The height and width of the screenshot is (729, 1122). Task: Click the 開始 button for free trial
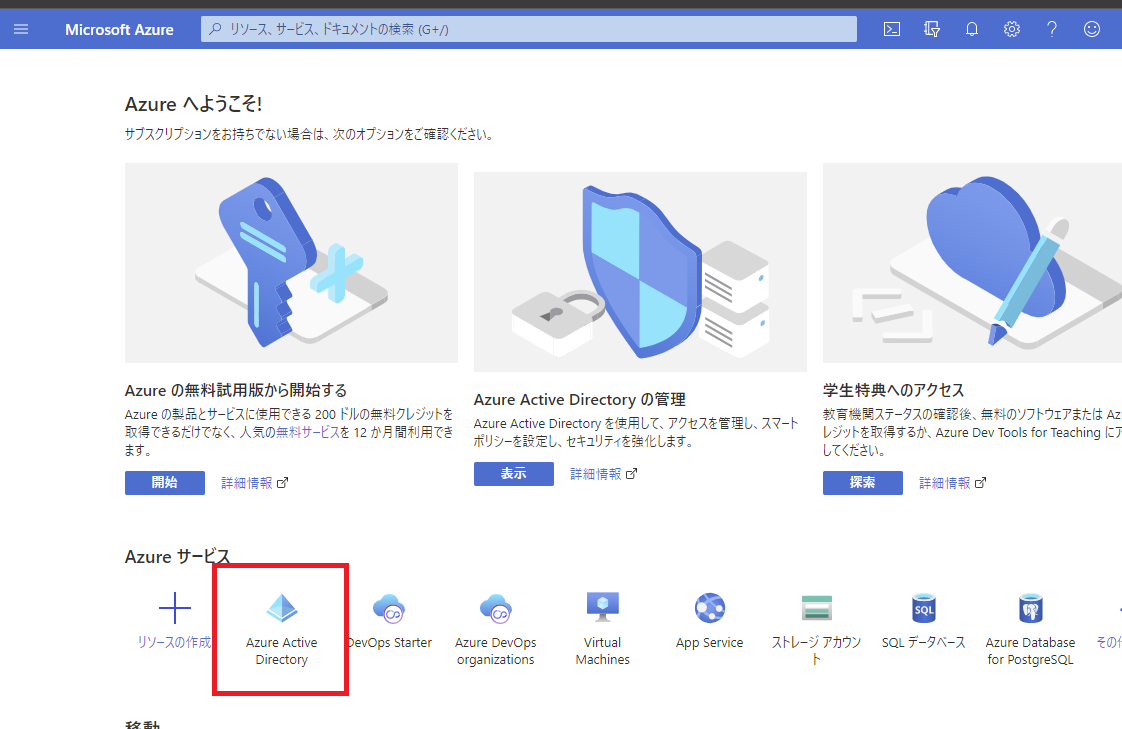pos(164,482)
